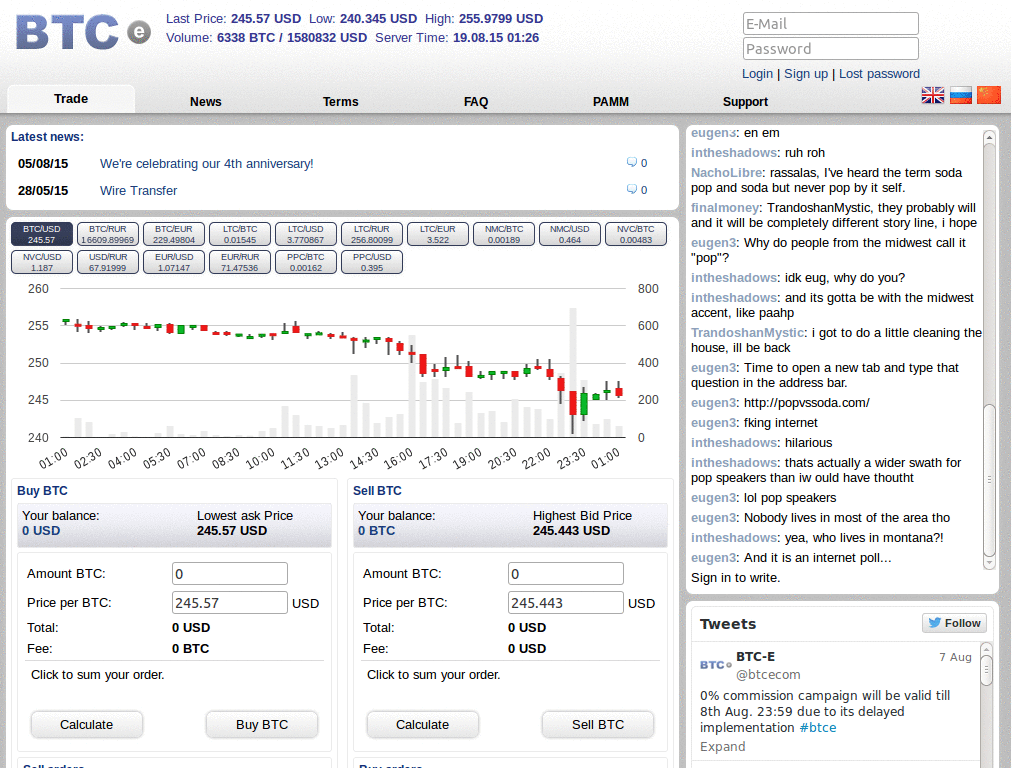Open the Trade tab
This screenshot has width=1024, height=768.
pyautogui.click(x=71, y=99)
